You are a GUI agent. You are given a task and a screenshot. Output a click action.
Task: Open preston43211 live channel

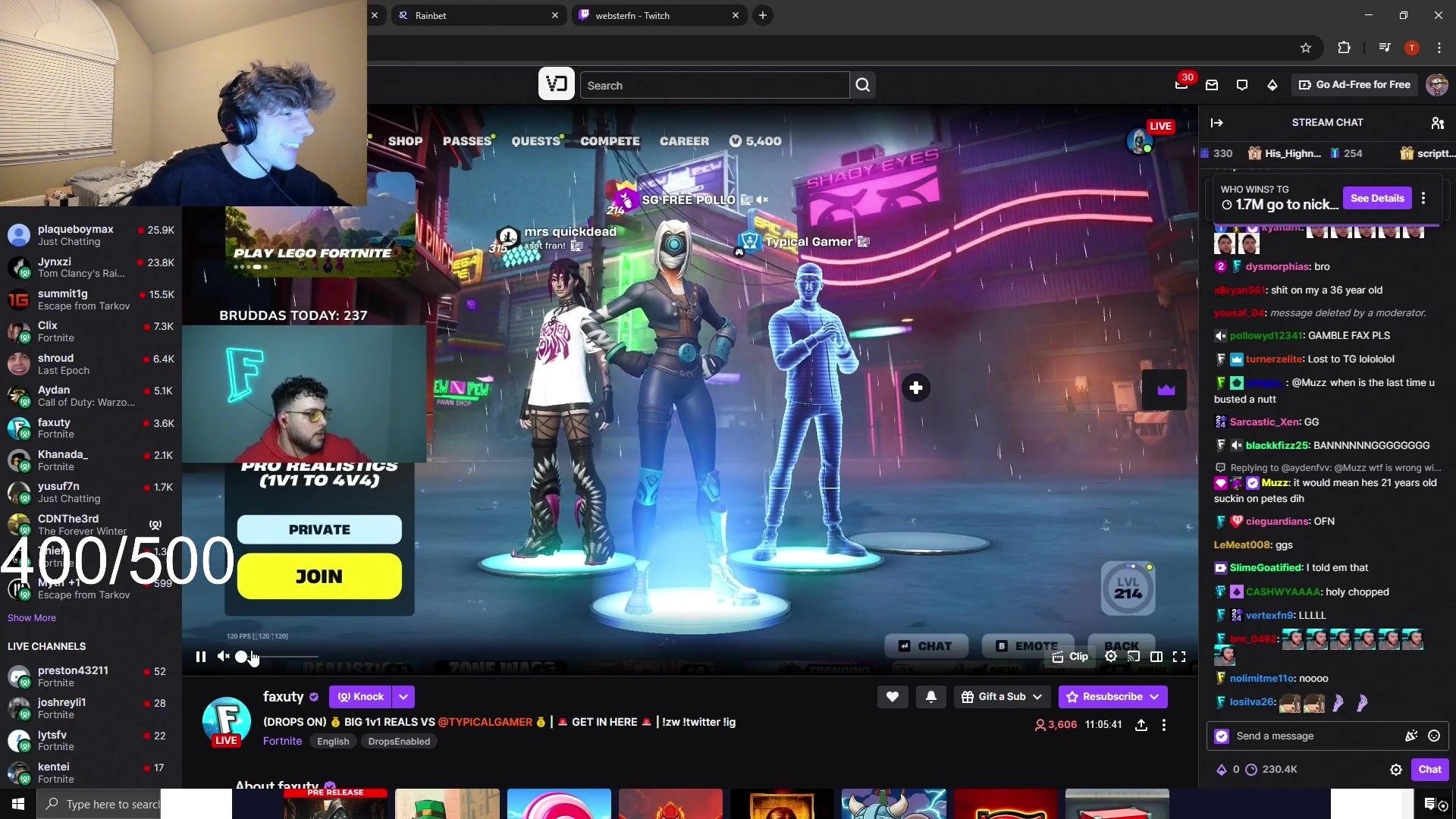pos(91,676)
